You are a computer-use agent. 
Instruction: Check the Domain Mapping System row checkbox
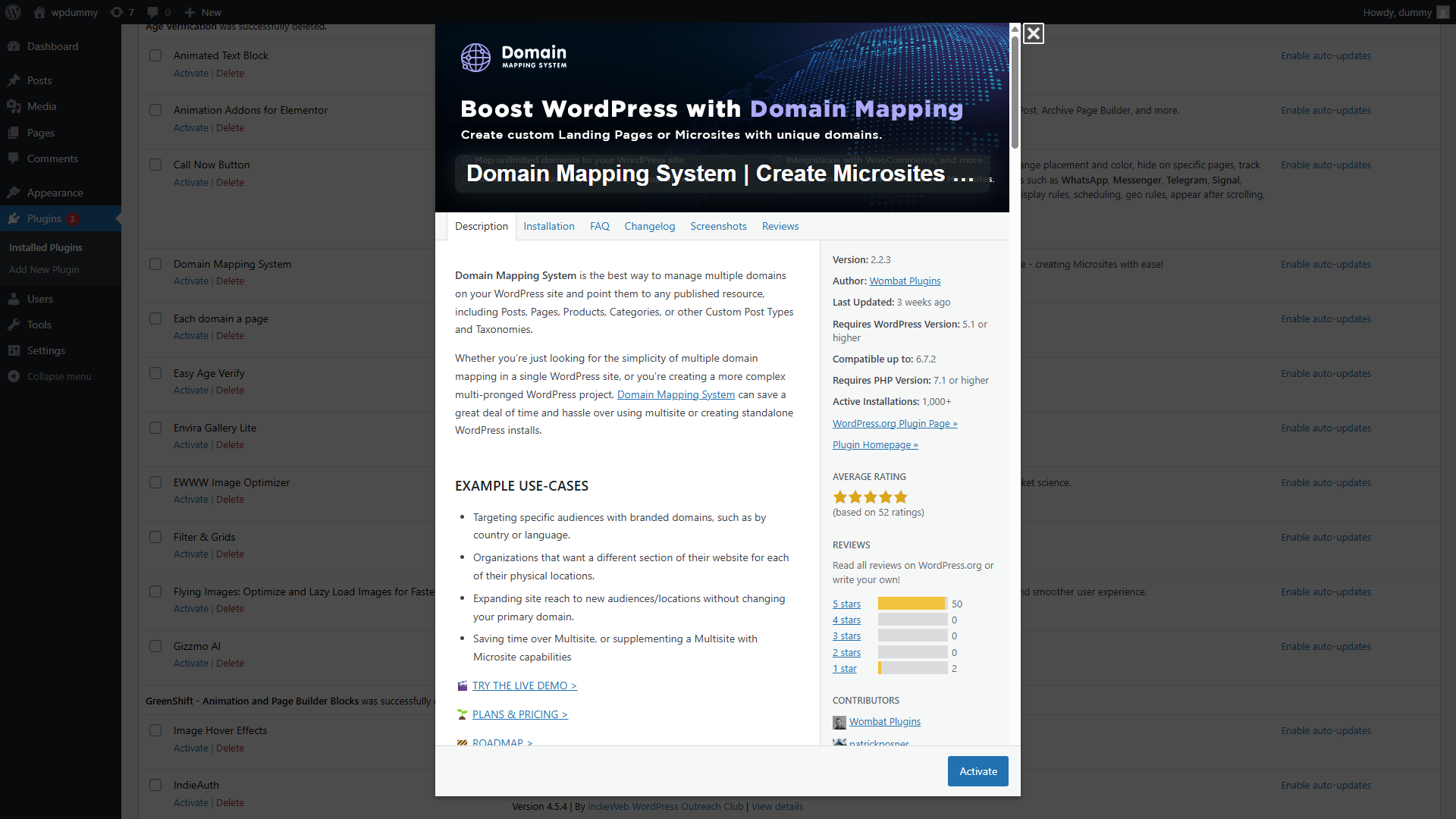pyautogui.click(x=155, y=264)
